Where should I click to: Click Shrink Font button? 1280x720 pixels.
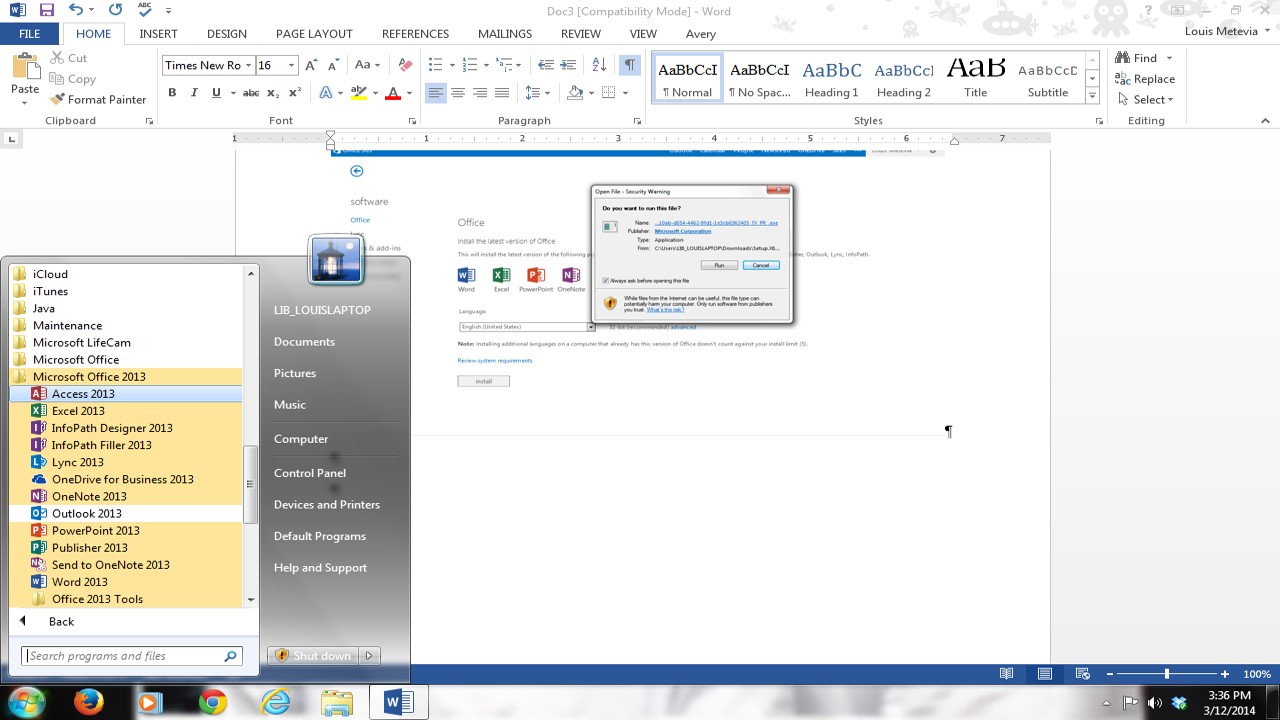334,65
